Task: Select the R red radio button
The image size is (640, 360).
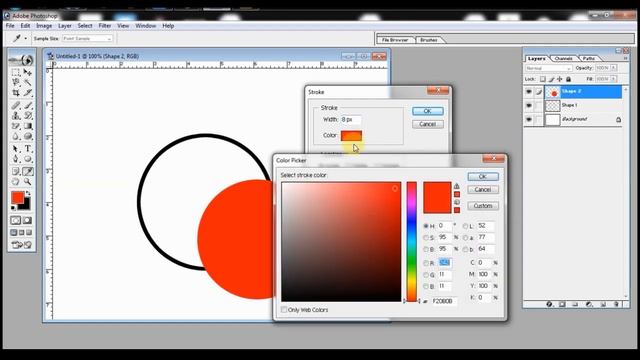Action: pyautogui.click(x=426, y=263)
